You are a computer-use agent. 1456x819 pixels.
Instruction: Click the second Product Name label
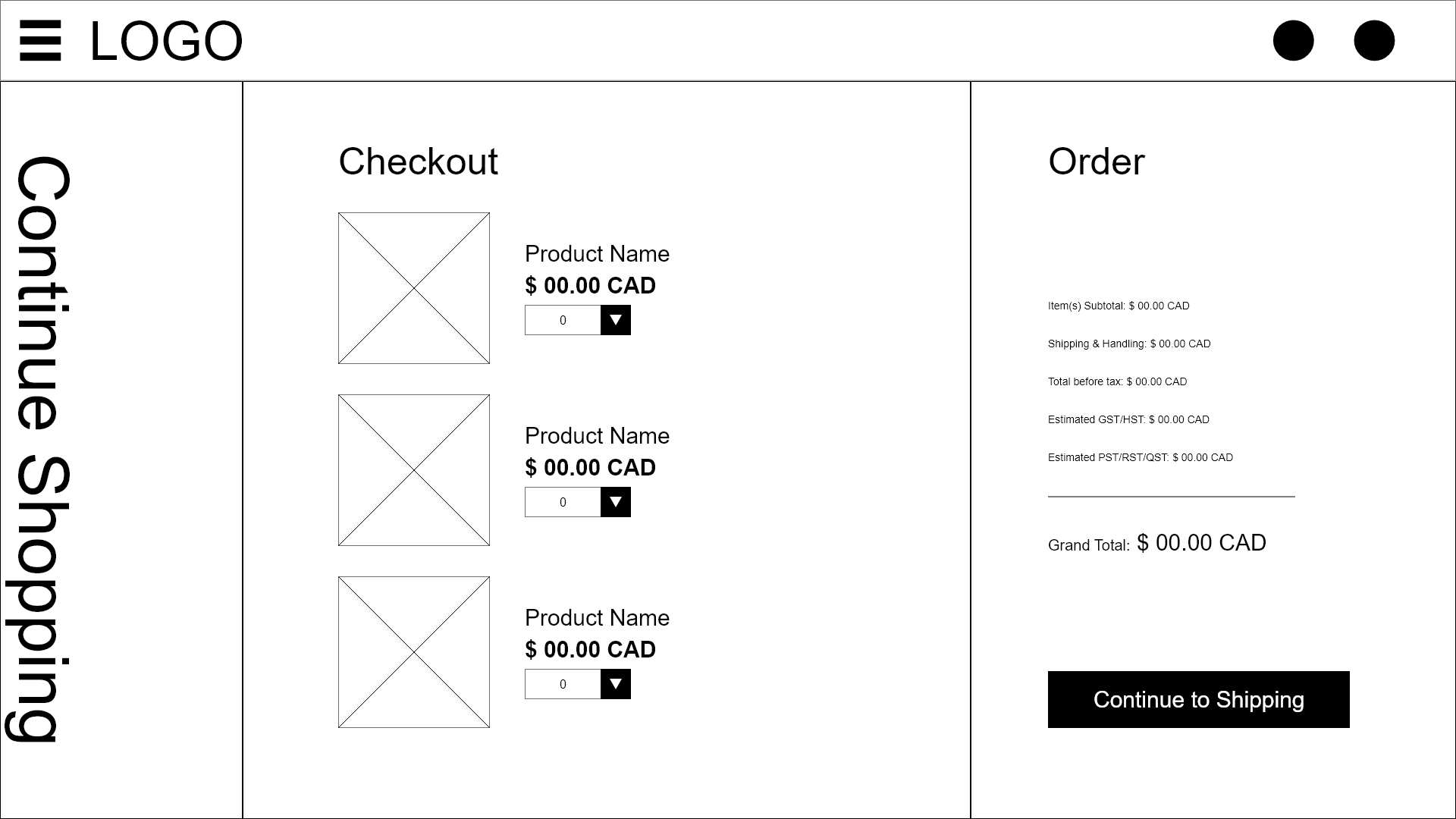pyautogui.click(x=597, y=436)
